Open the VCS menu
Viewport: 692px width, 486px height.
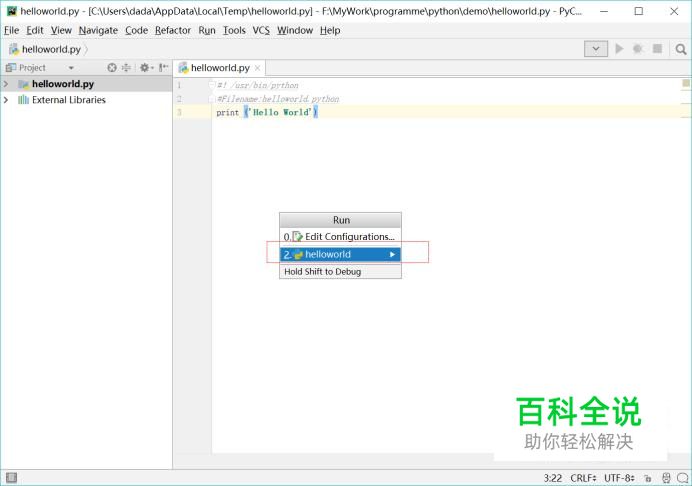[261, 30]
